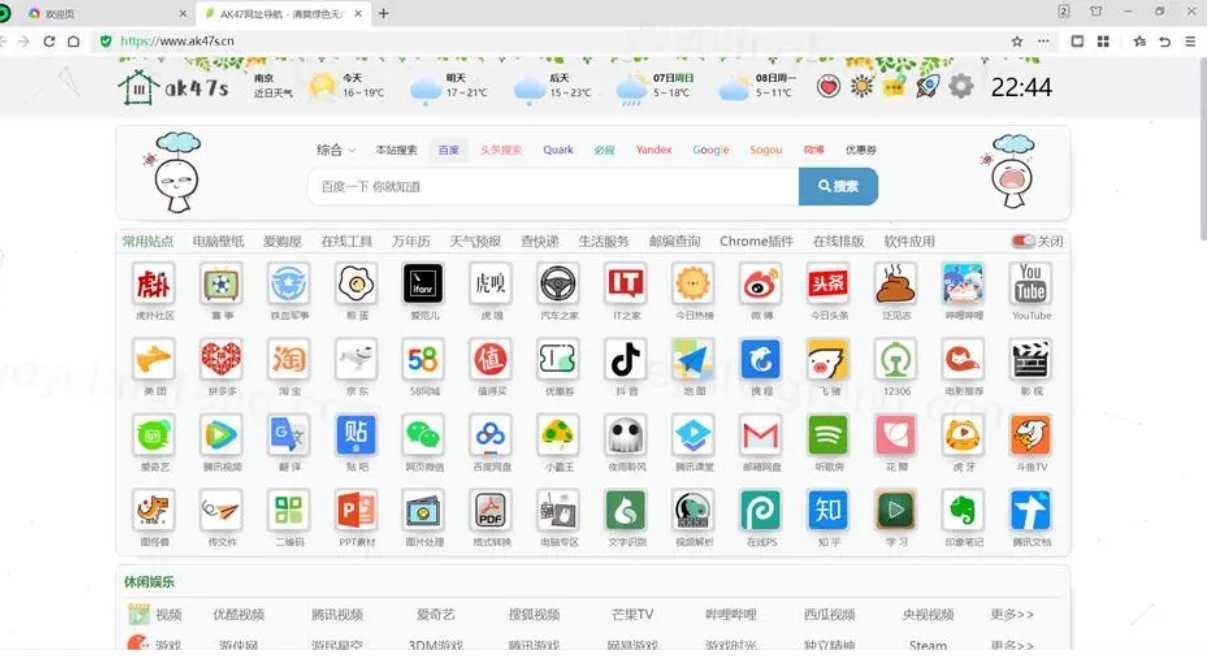Image resolution: width=1208 pixels, height=662 pixels.
Task: Select the 百度 search engine tab
Action: (449, 150)
